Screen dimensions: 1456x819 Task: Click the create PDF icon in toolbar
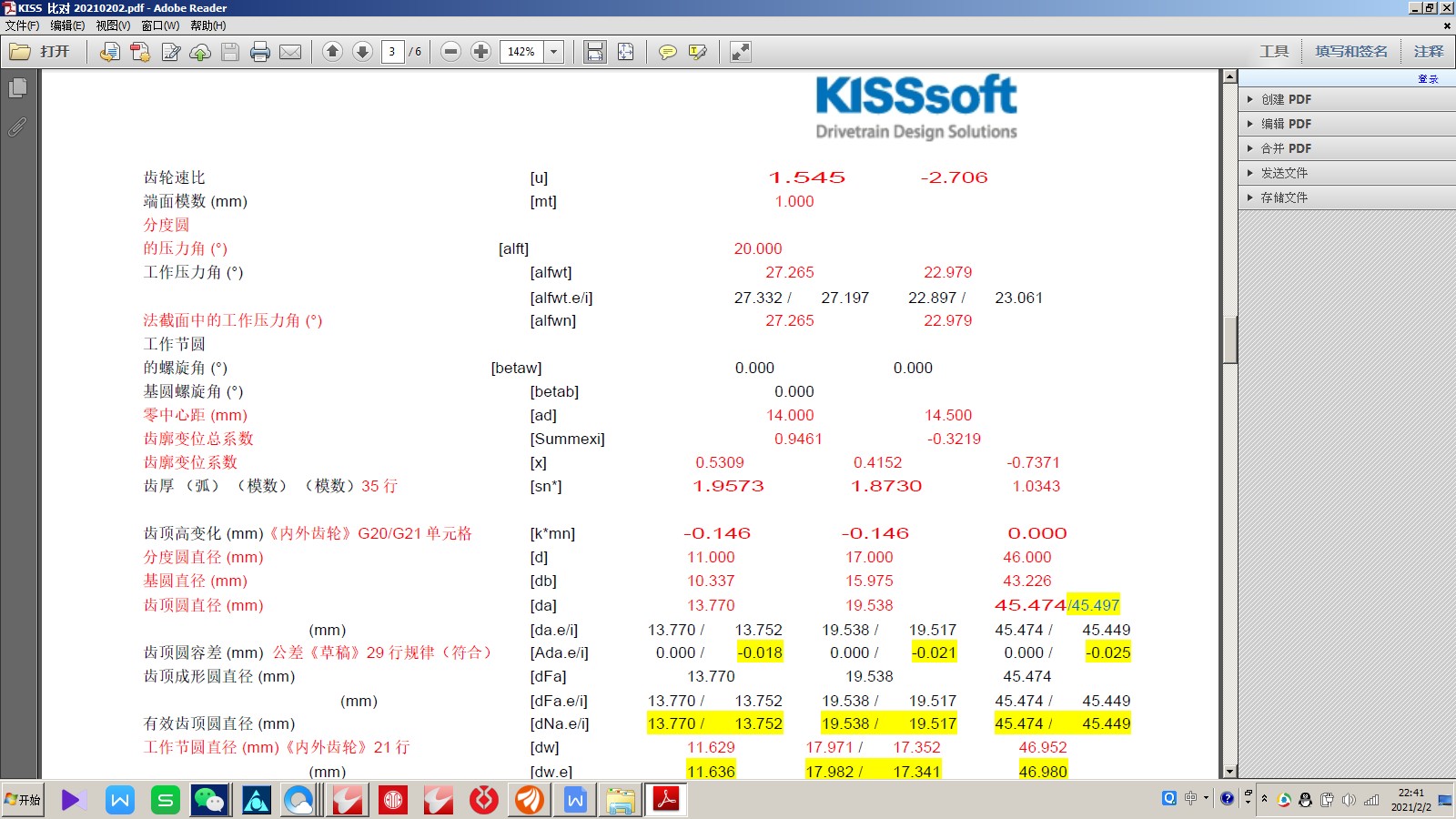tap(140, 52)
